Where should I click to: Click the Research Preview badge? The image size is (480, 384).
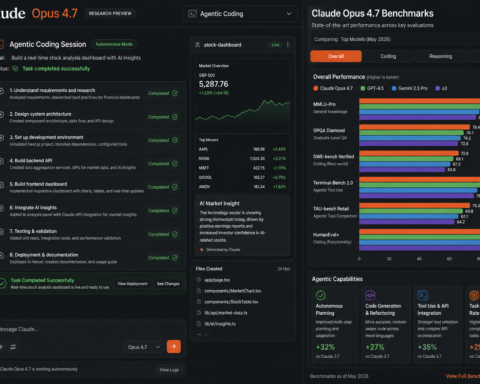tap(110, 13)
